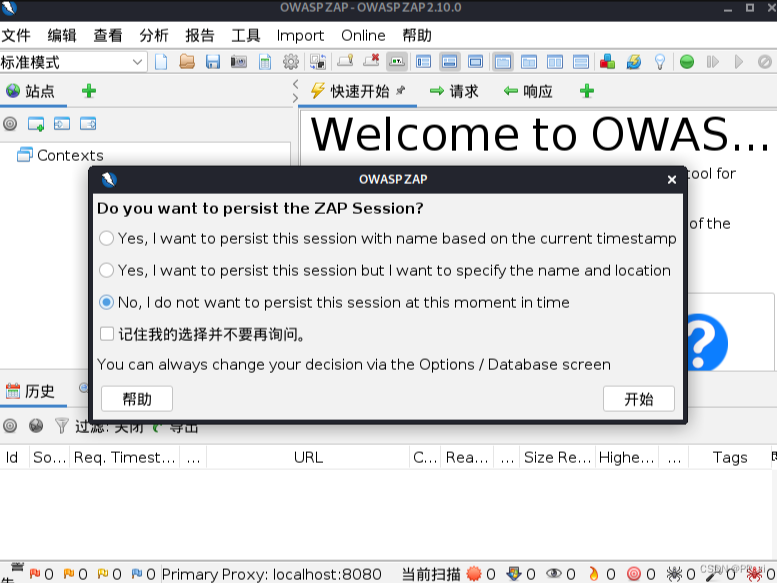This screenshot has height=583, width=777.
Task: Check the 记住我的选择并不要再询问 checkbox
Action: (x=107, y=334)
